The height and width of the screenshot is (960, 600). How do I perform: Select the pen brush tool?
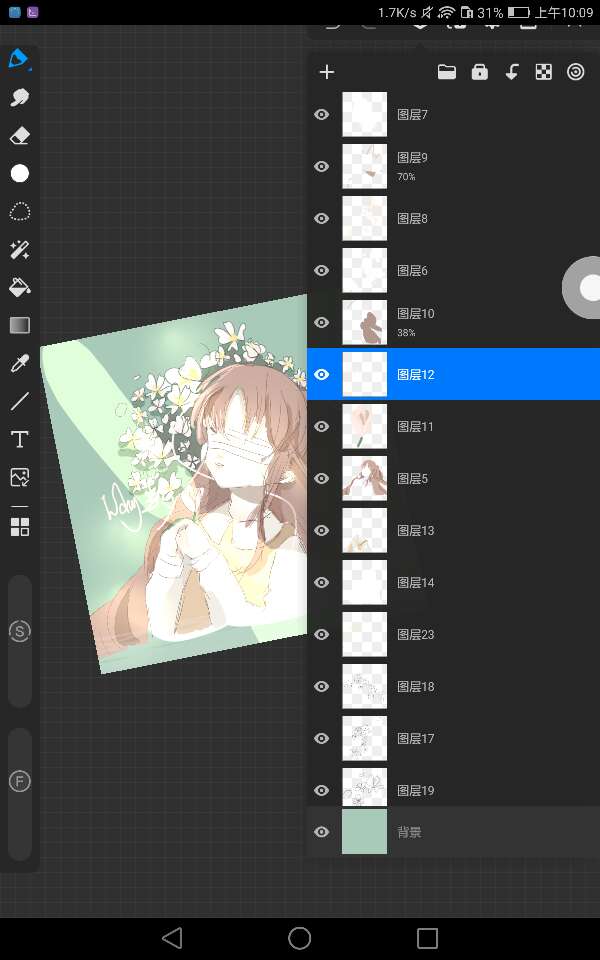click(x=18, y=59)
